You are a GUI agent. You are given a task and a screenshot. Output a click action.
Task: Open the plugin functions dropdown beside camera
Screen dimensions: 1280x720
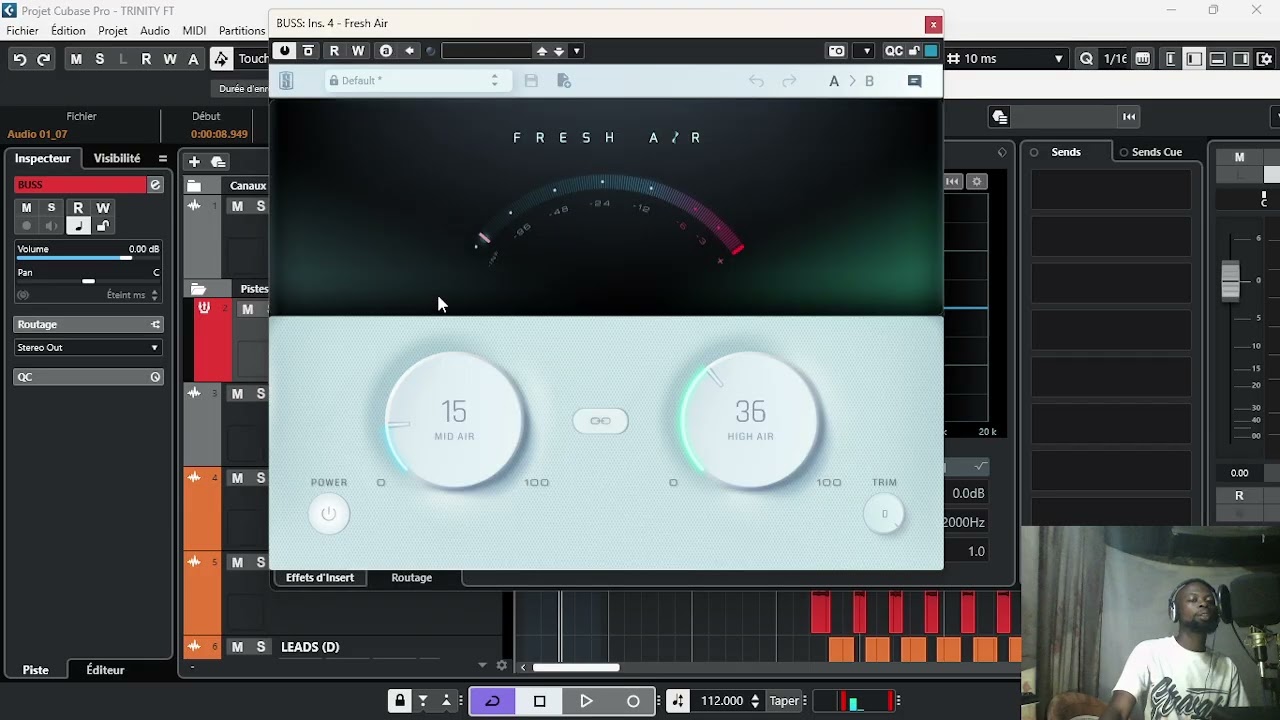point(866,51)
